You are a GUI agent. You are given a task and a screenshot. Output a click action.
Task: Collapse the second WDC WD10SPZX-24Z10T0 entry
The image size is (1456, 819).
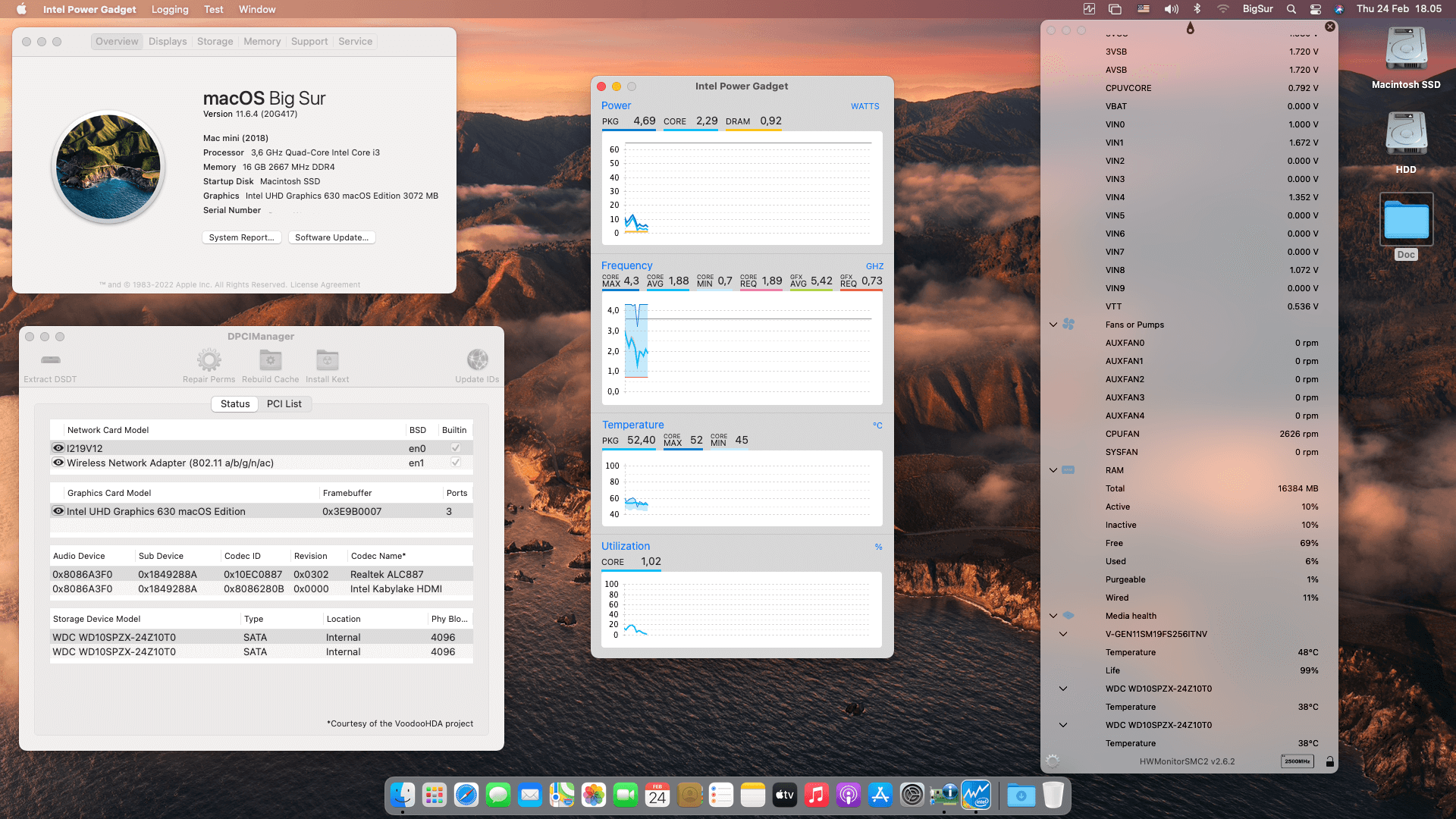(1063, 725)
